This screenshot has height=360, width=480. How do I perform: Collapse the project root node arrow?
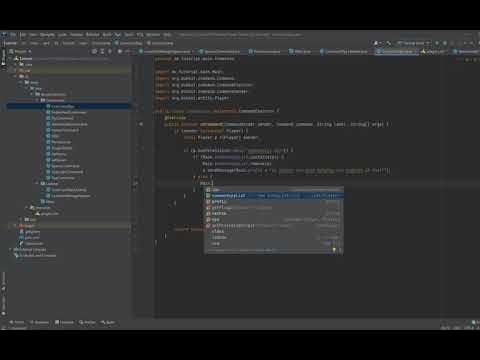pos(11,58)
